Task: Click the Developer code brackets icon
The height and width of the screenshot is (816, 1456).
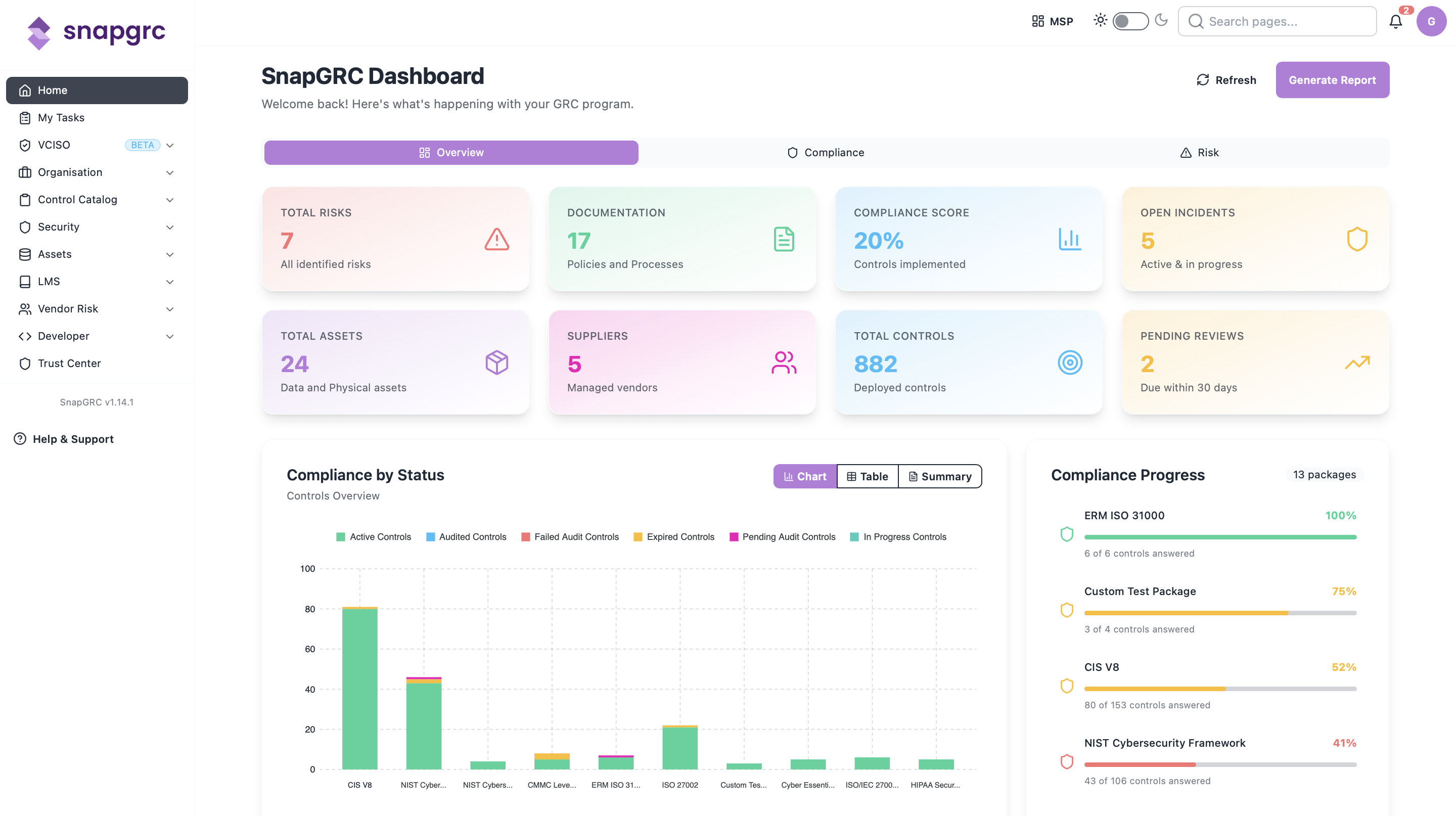Action: click(25, 336)
